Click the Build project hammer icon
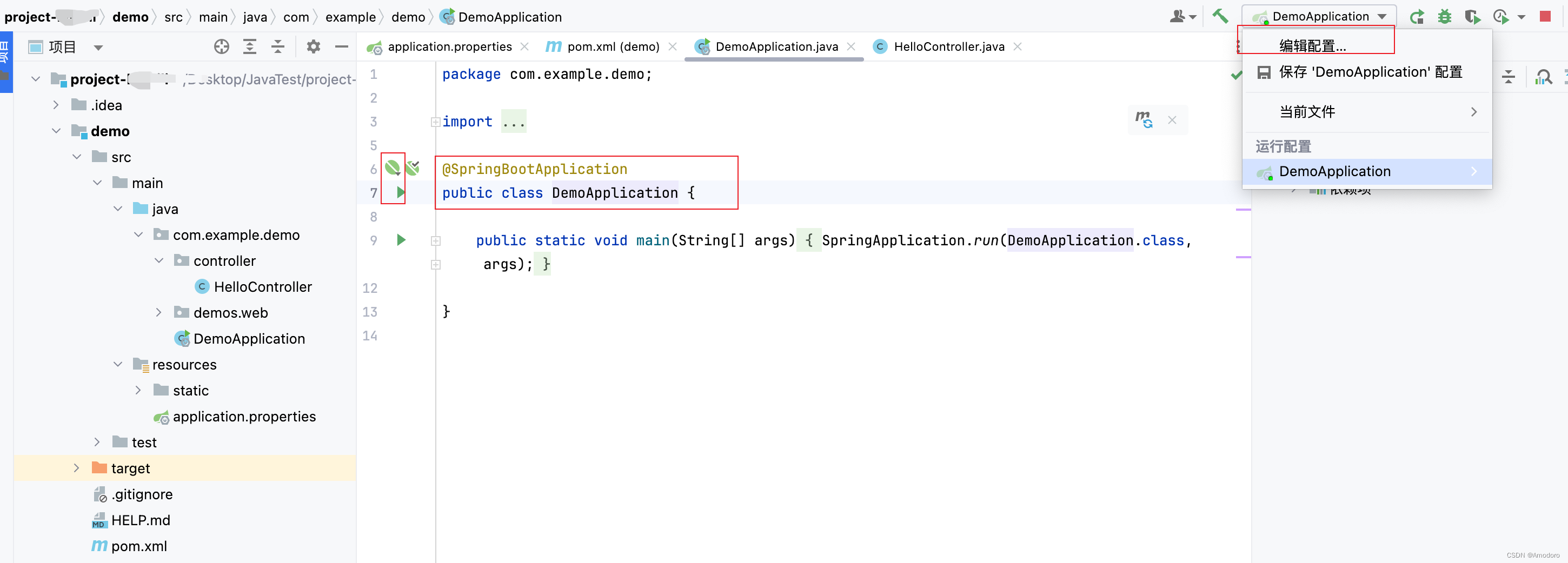Viewport: 1568px width, 563px height. tap(1220, 16)
